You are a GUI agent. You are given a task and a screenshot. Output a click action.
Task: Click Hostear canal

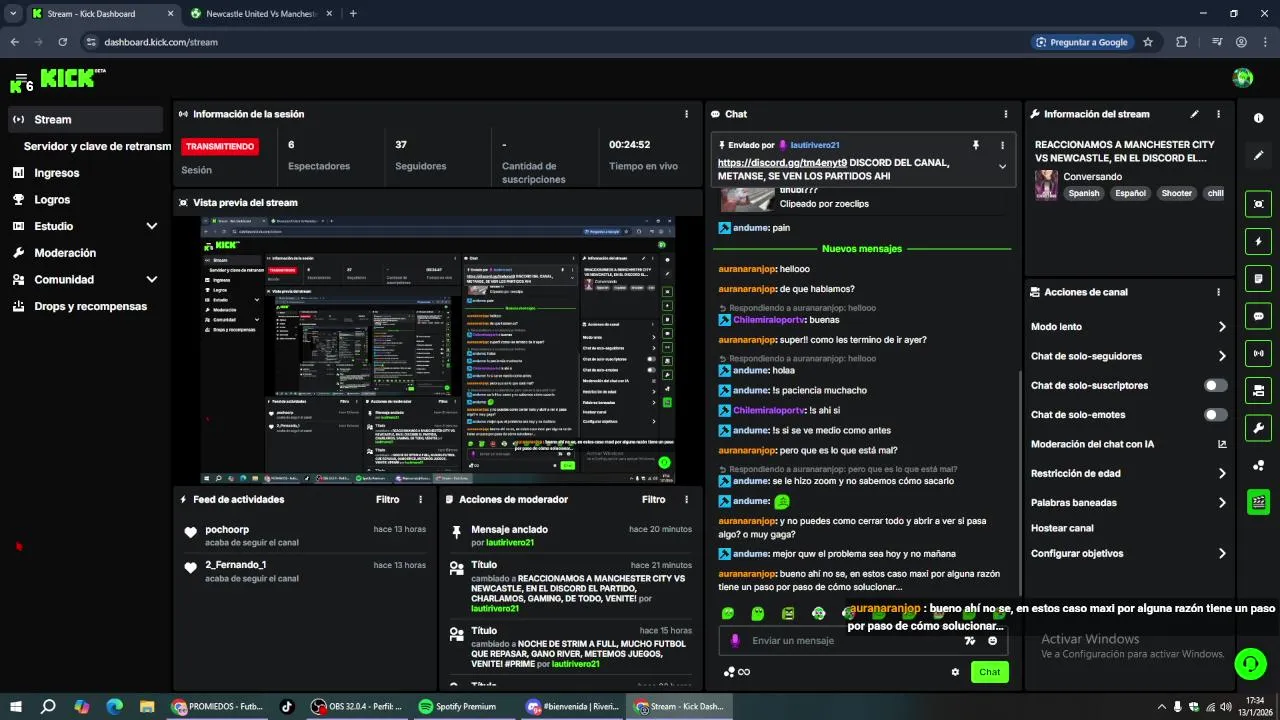1062,528
